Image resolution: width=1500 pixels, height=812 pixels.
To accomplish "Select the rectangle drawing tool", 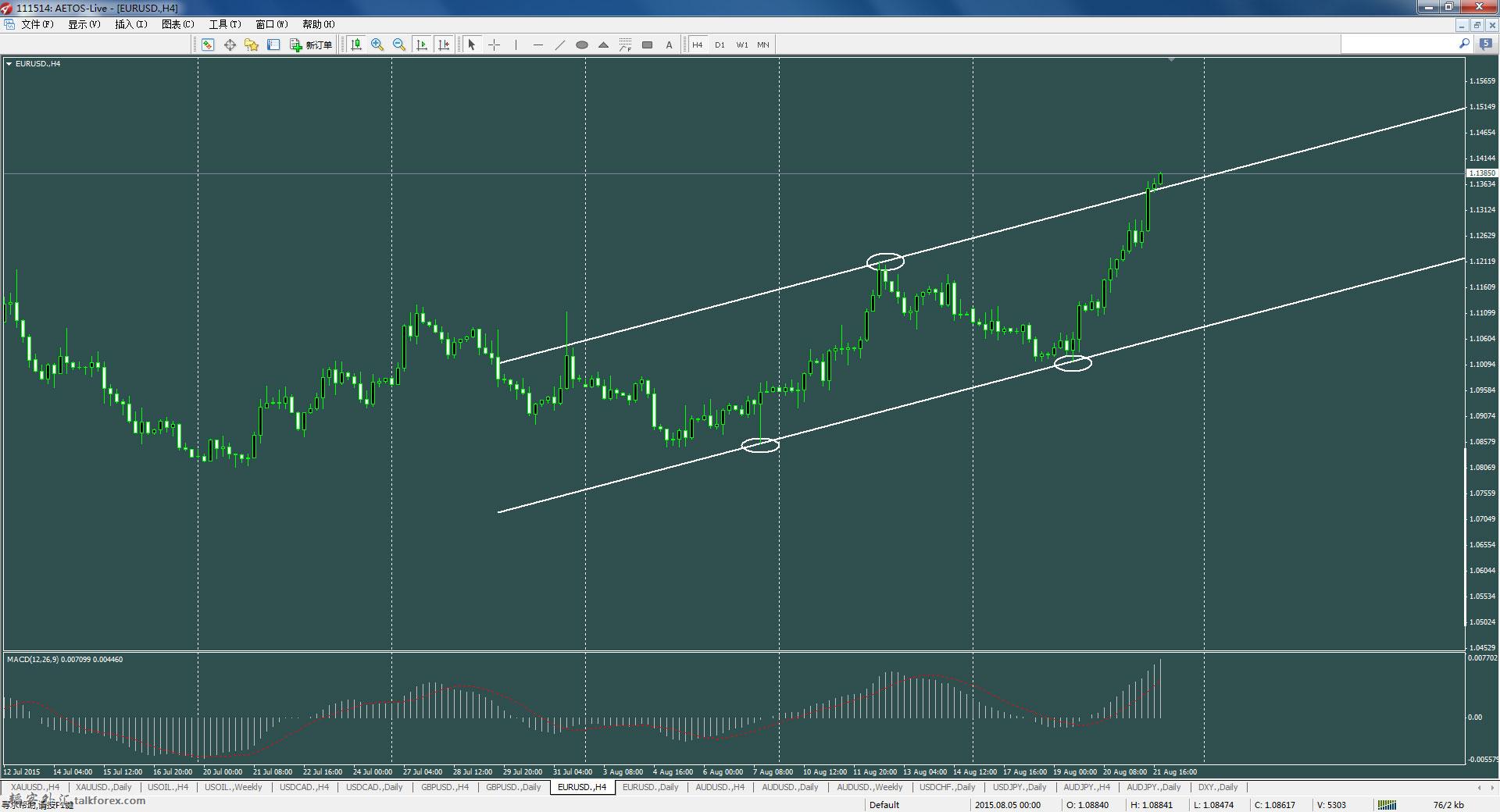I will (x=647, y=45).
